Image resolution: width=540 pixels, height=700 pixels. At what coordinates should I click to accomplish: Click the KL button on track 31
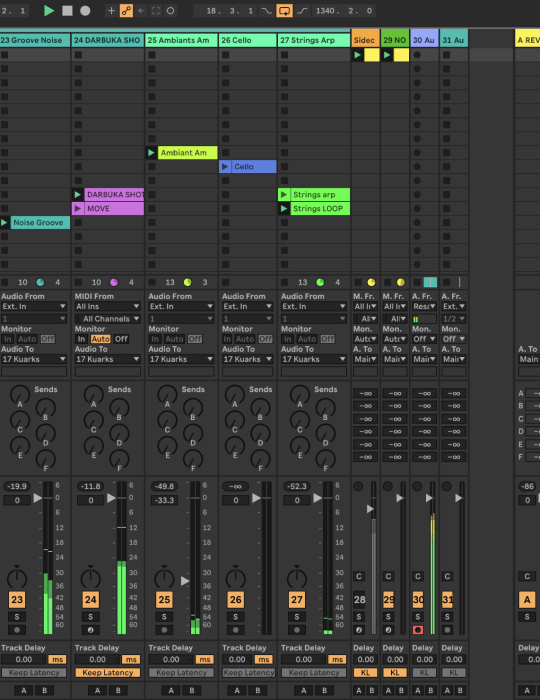(453, 672)
